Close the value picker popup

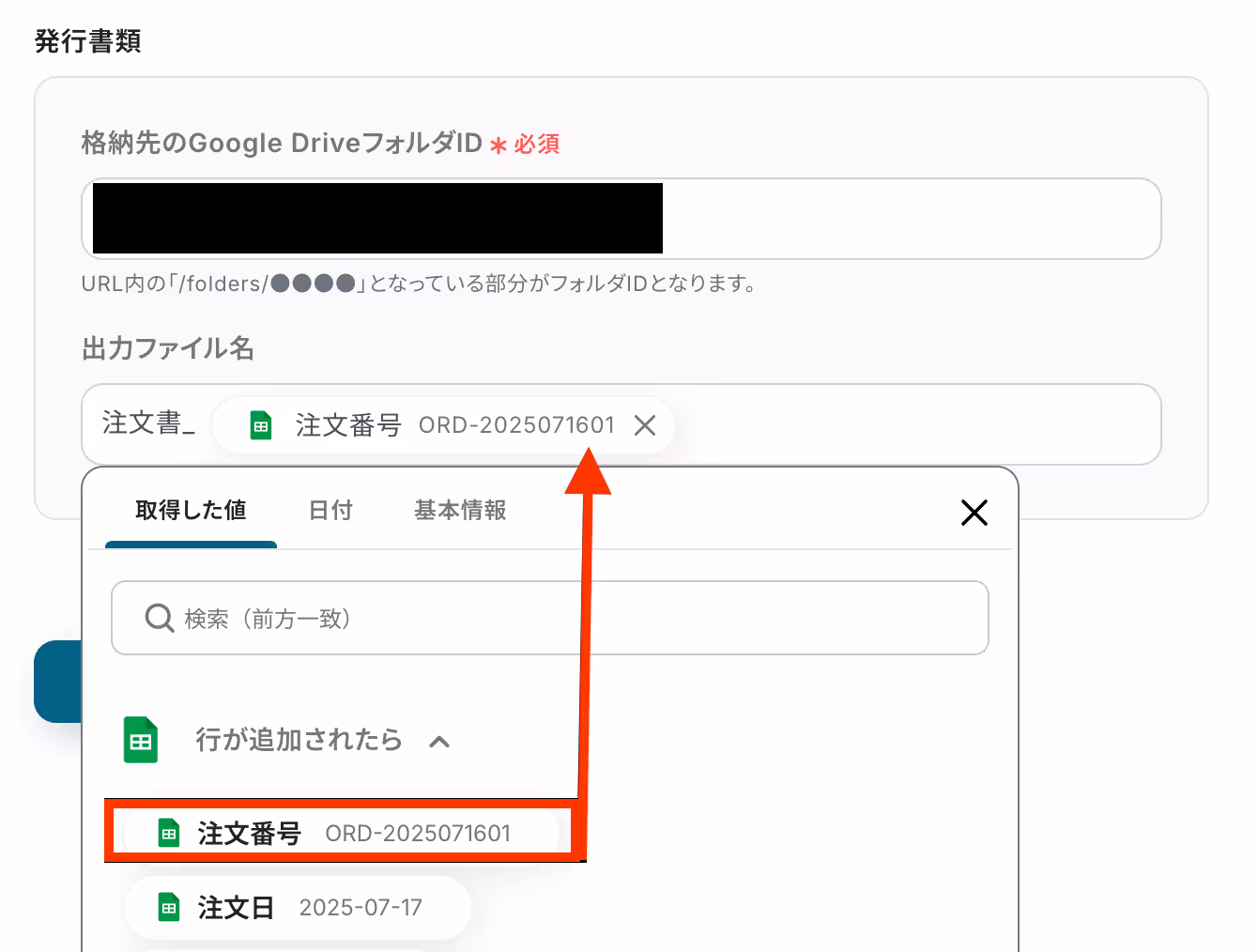[974, 512]
